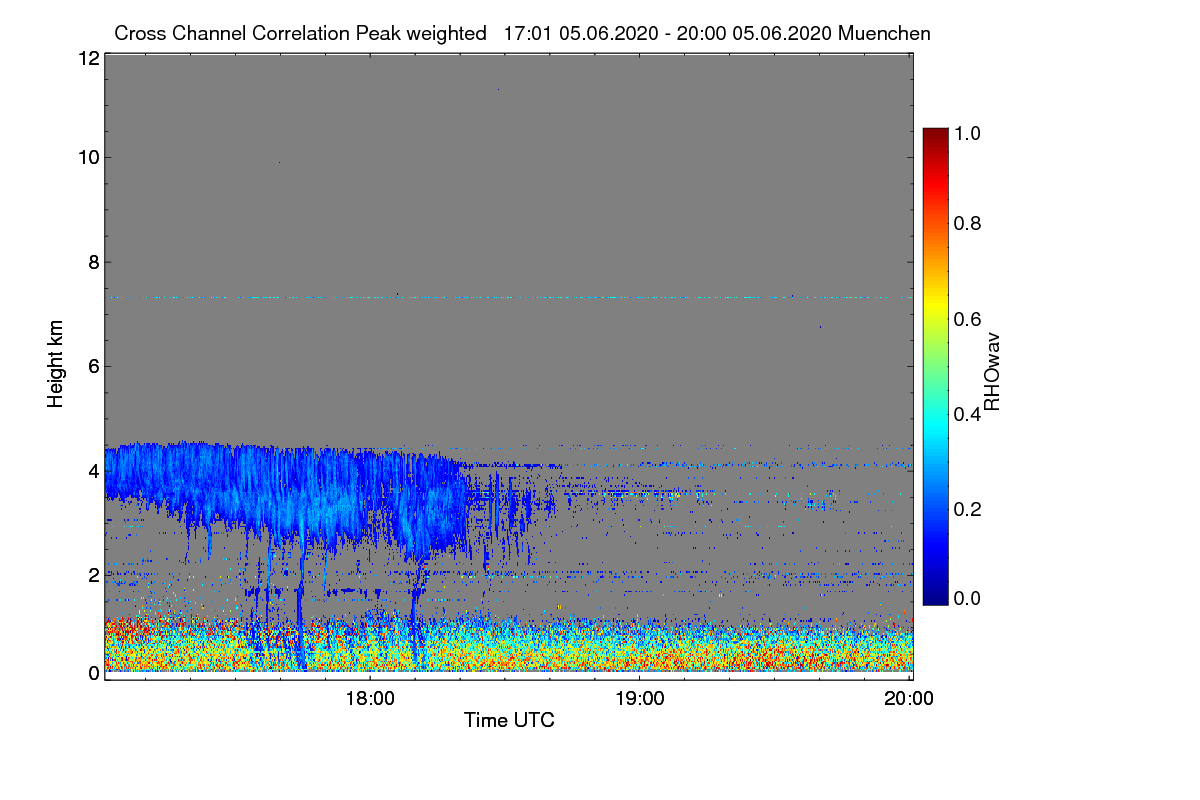The width and height of the screenshot is (1200, 800).
Task: Click colorbar value label 1.0
Action: pos(969,132)
